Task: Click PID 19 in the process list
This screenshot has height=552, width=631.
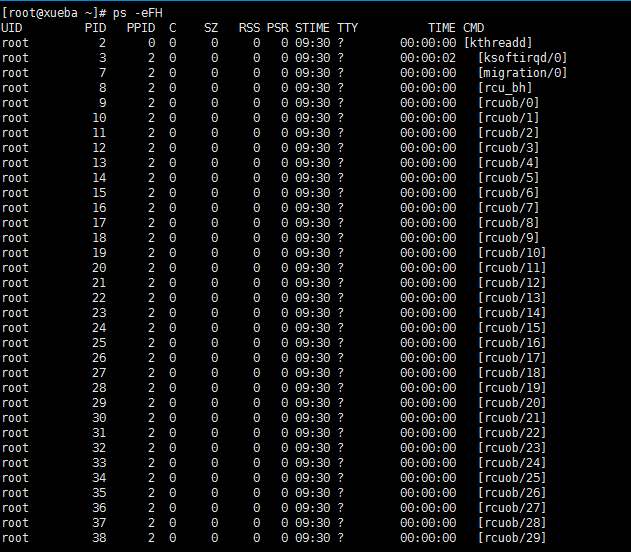Action: [99, 253]
